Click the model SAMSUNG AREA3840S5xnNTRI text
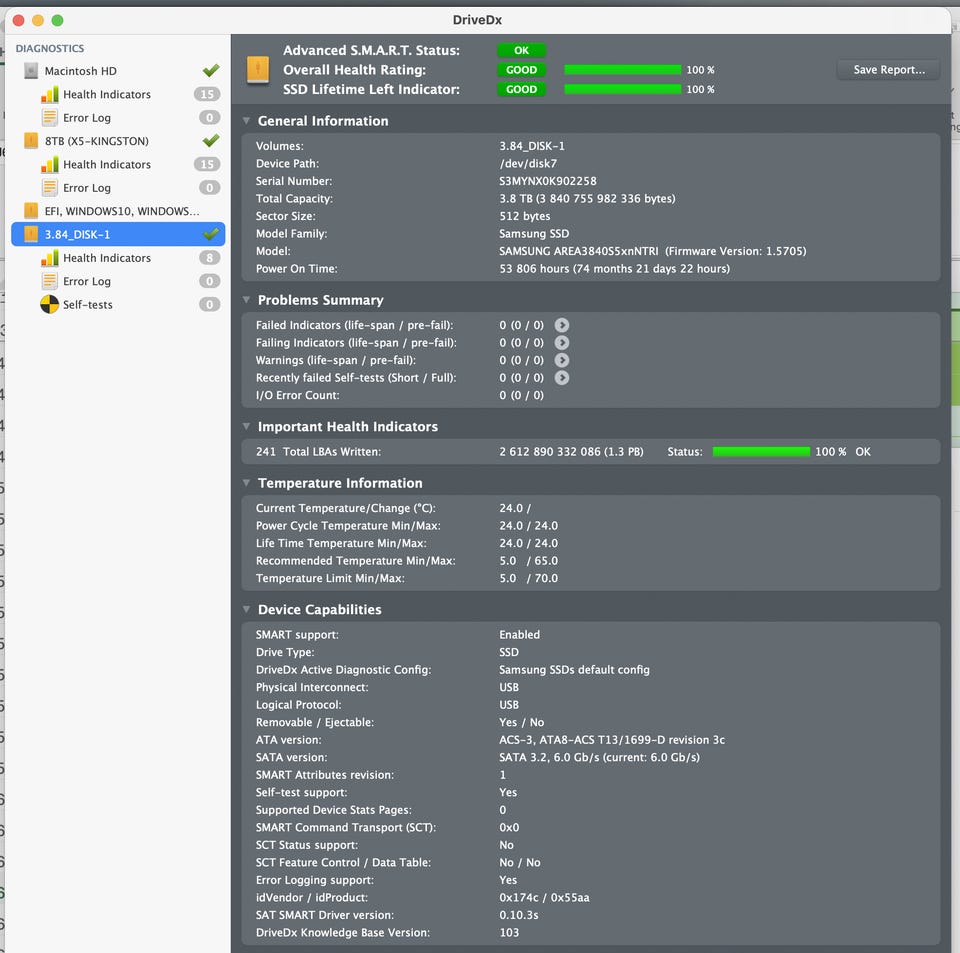Image resolution: width=960 pixels, height=953 pixels. point(579,251)
